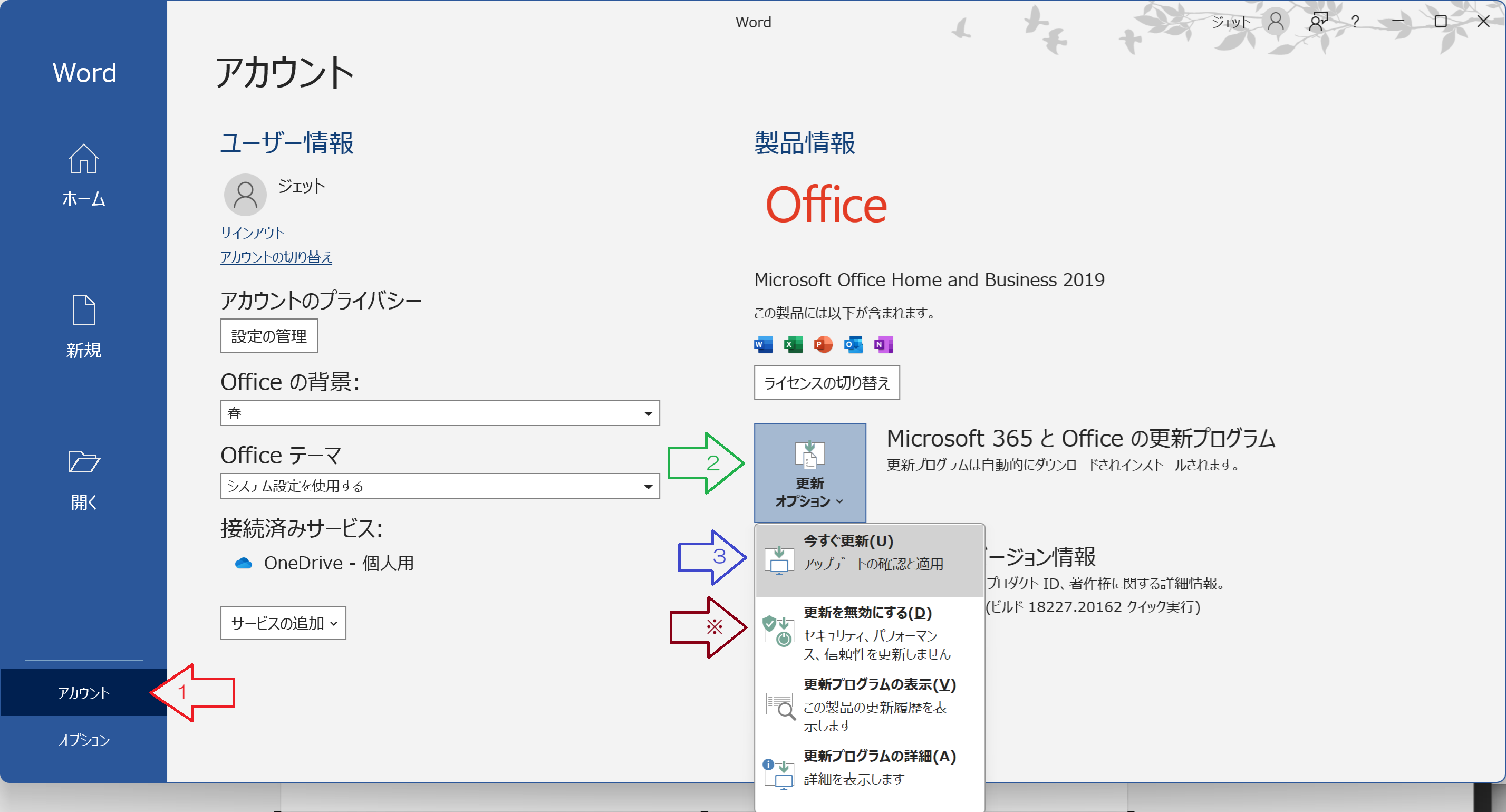Screen dimensions: 1506x812
Task: Open the Home page in sidebar
Action: point(84,175)
